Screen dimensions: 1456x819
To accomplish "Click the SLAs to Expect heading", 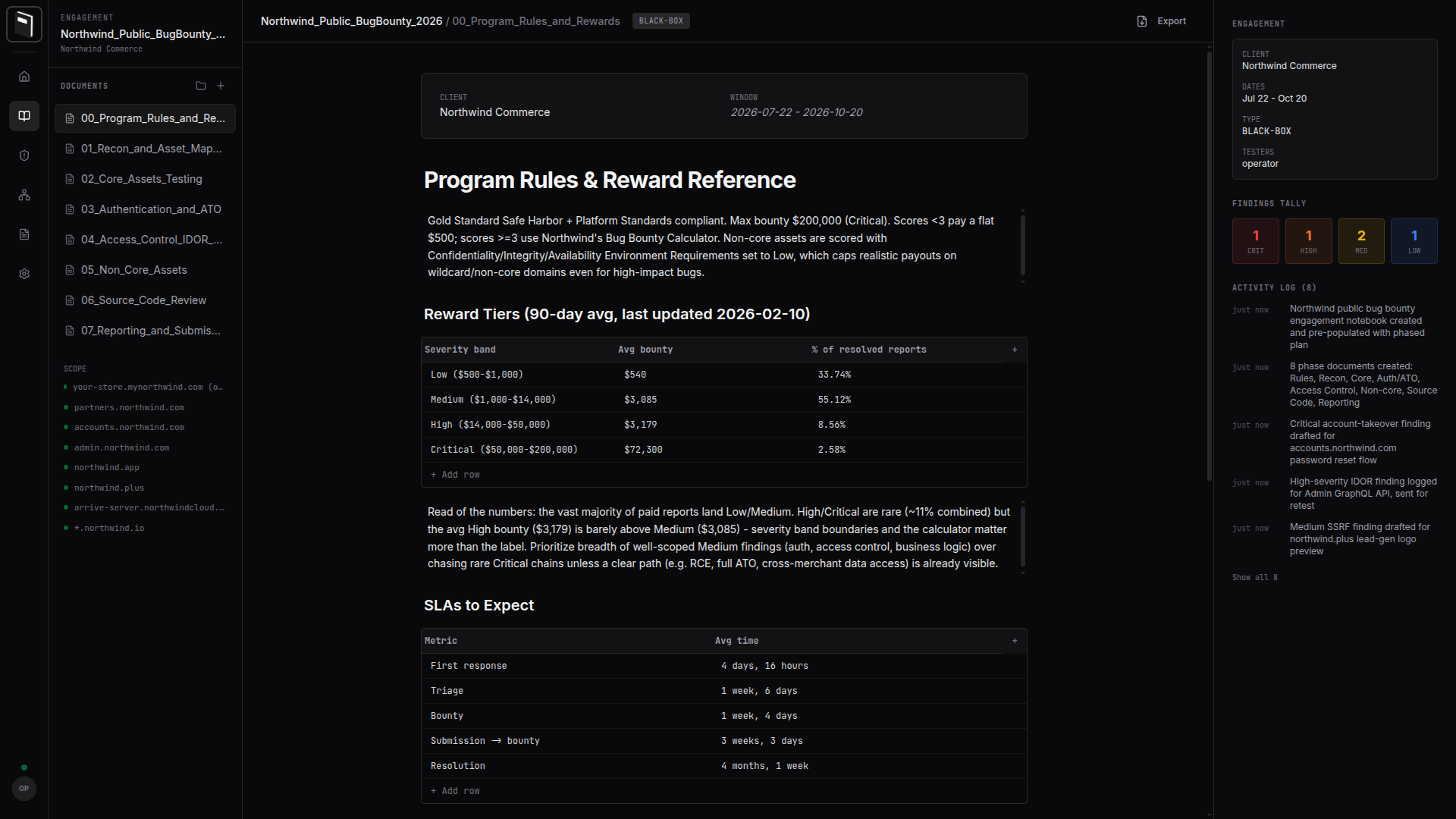I will 479,605.
